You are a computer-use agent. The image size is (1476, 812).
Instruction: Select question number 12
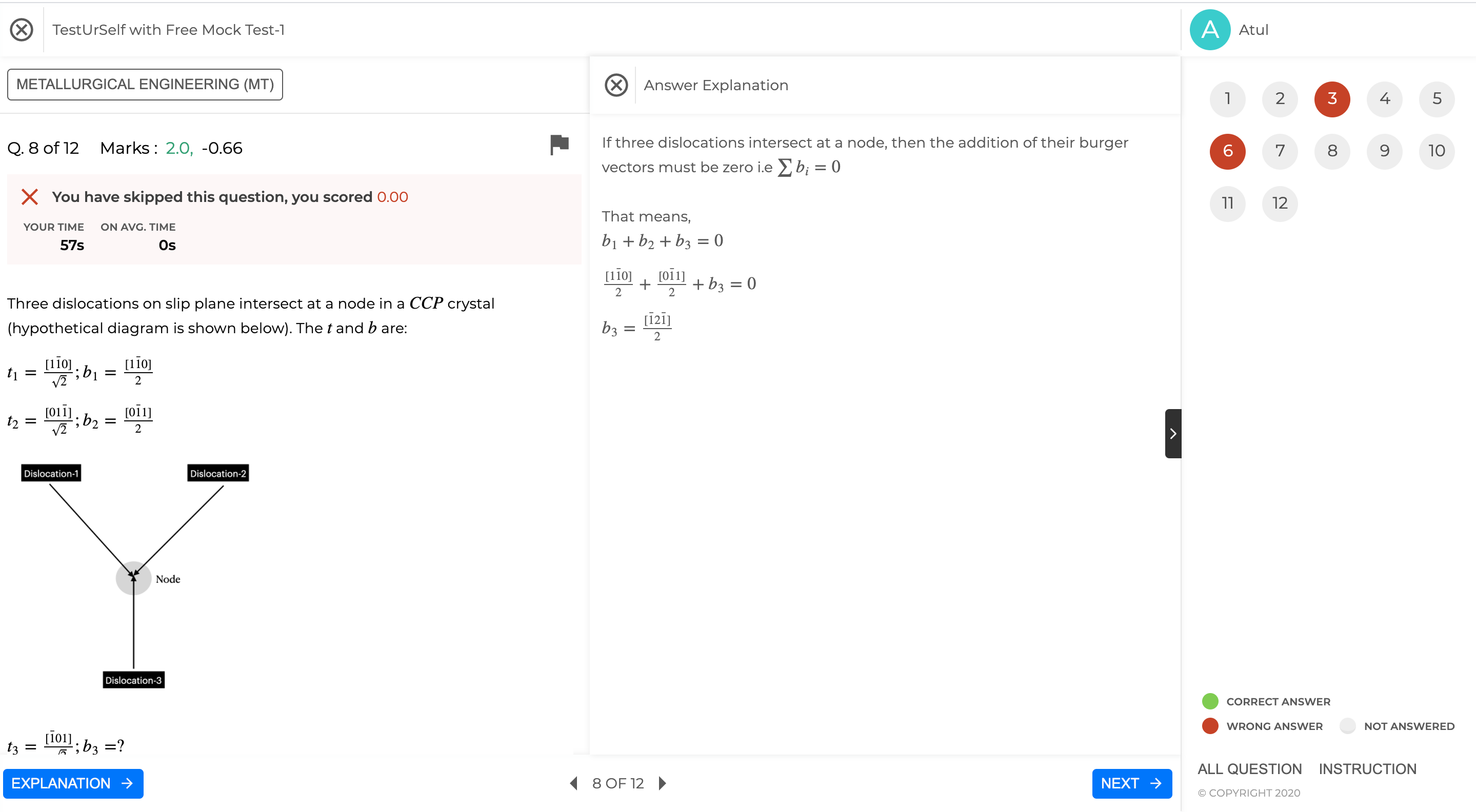tap(1279, 204)
